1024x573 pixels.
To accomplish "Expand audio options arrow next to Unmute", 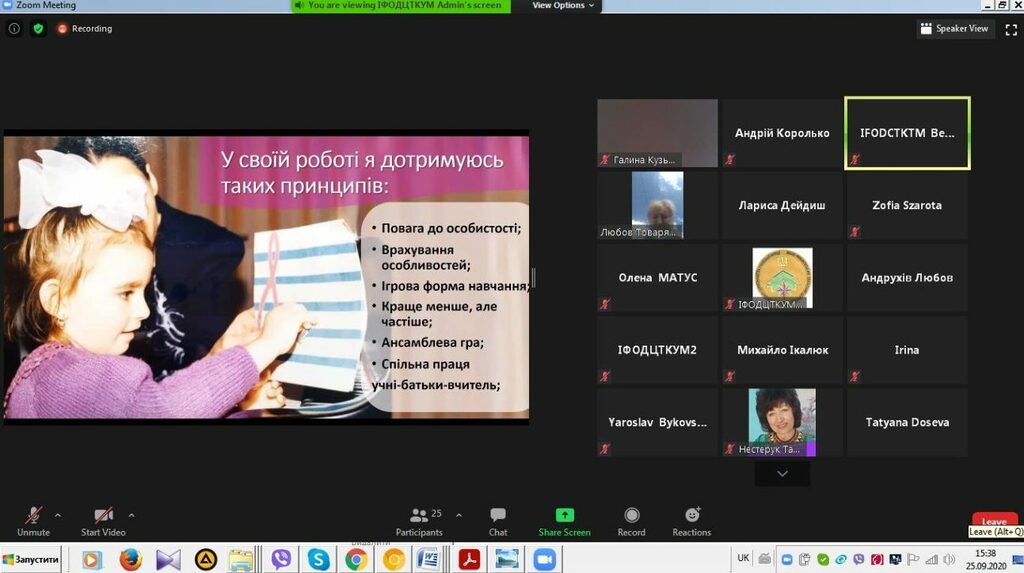I will [x=58, y=515].
